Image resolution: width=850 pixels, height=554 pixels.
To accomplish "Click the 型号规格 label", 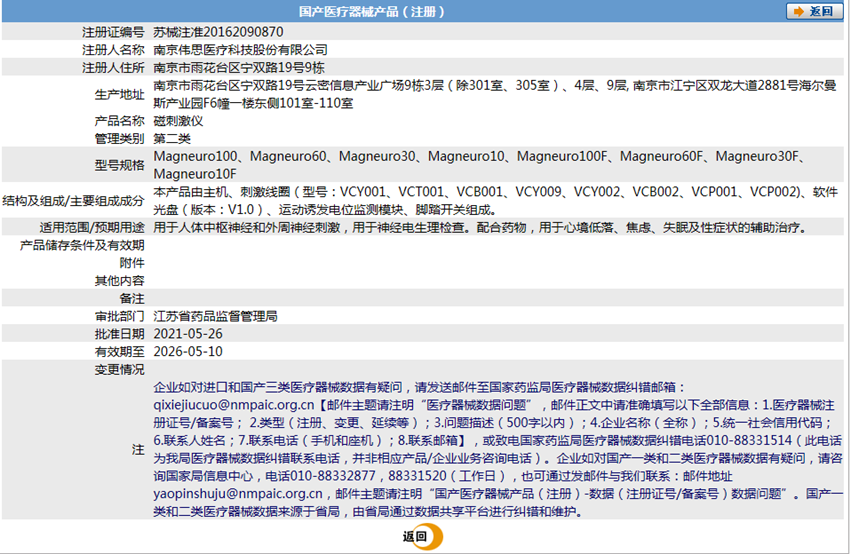I will click(119, 165).
